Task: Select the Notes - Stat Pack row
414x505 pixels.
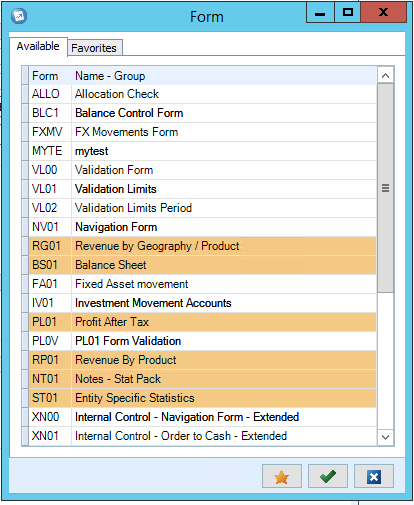Action: point(202,379)
